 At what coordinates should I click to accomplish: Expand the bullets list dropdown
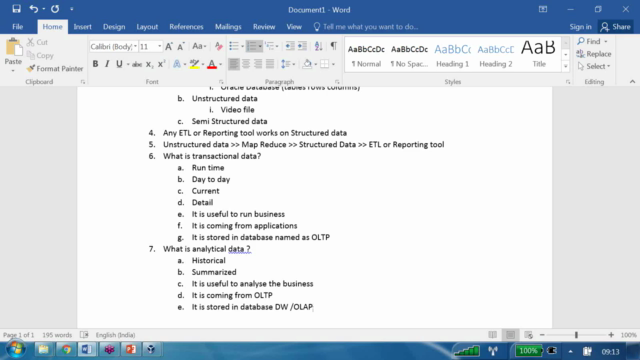pyautogui.click(x=242, y=47)
